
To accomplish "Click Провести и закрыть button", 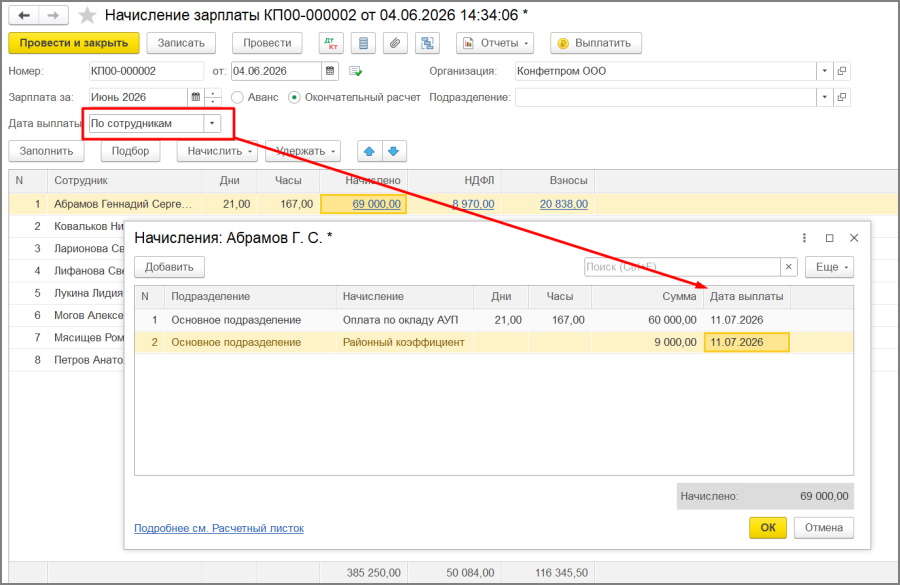I will click(74, 43).
